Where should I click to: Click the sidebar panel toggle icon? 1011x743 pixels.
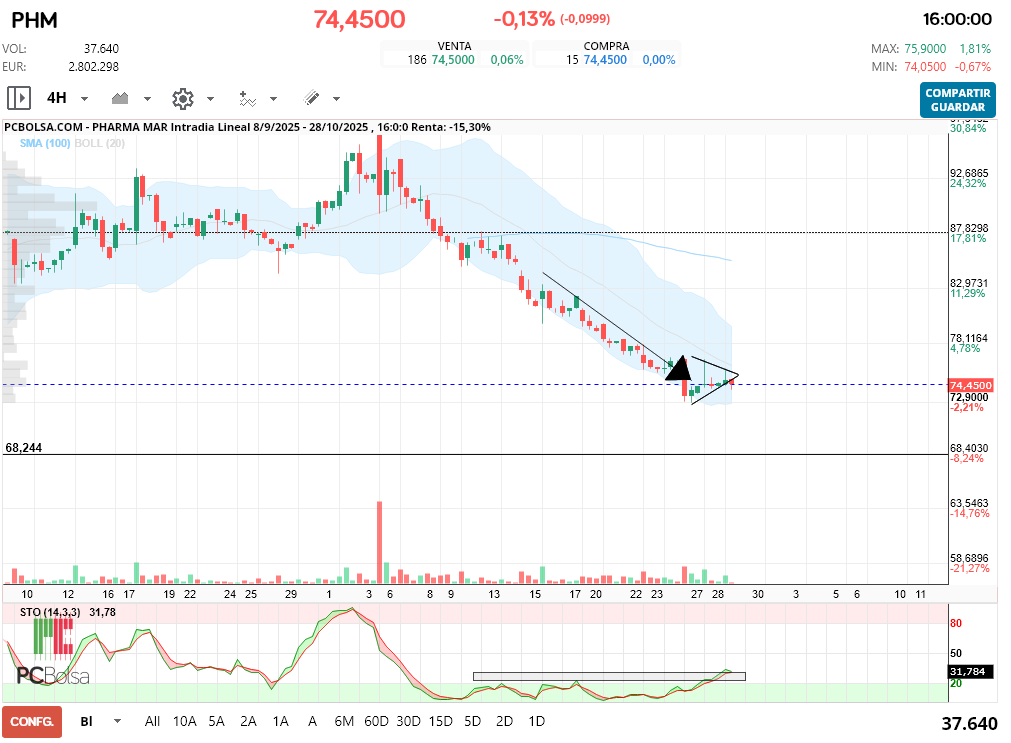click(x=18, y=98)
